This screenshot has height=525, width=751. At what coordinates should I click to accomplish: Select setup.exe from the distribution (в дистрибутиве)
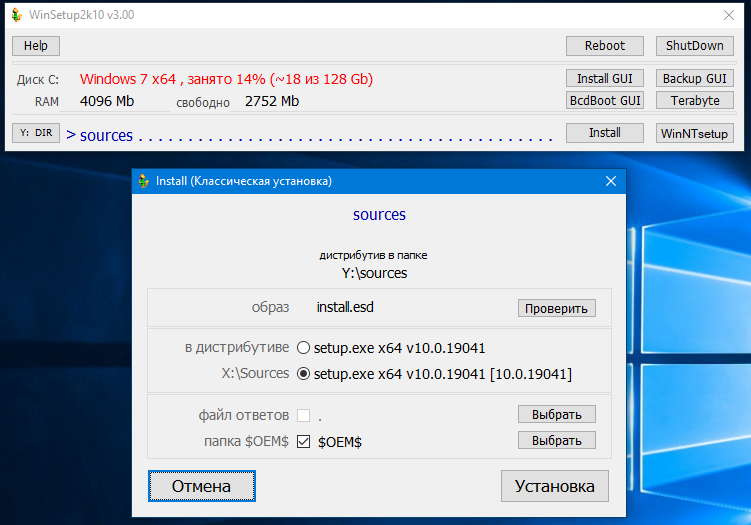(x=303, y=348)
